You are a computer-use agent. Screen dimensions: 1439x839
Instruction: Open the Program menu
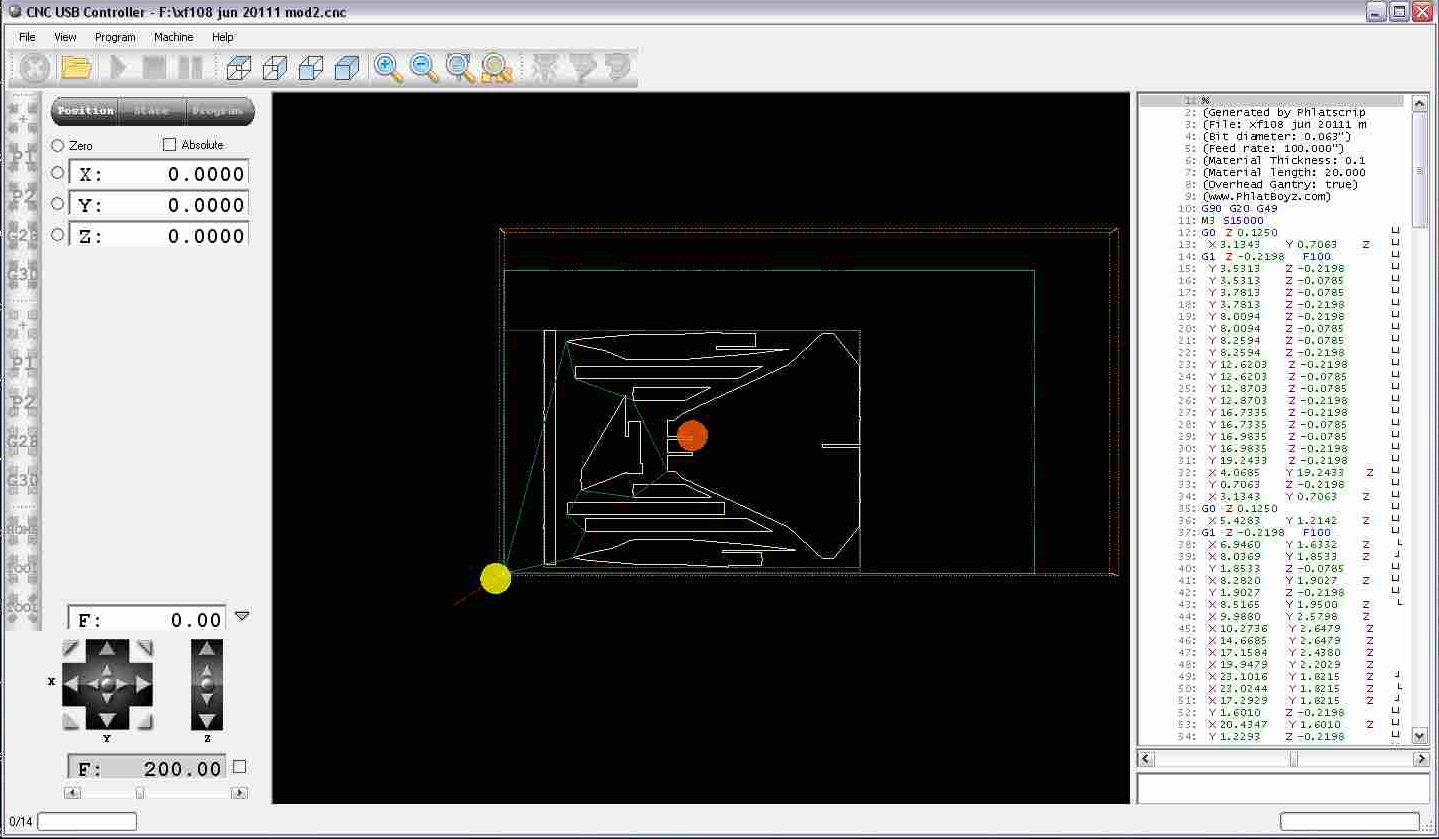click(x=115, y=37)
